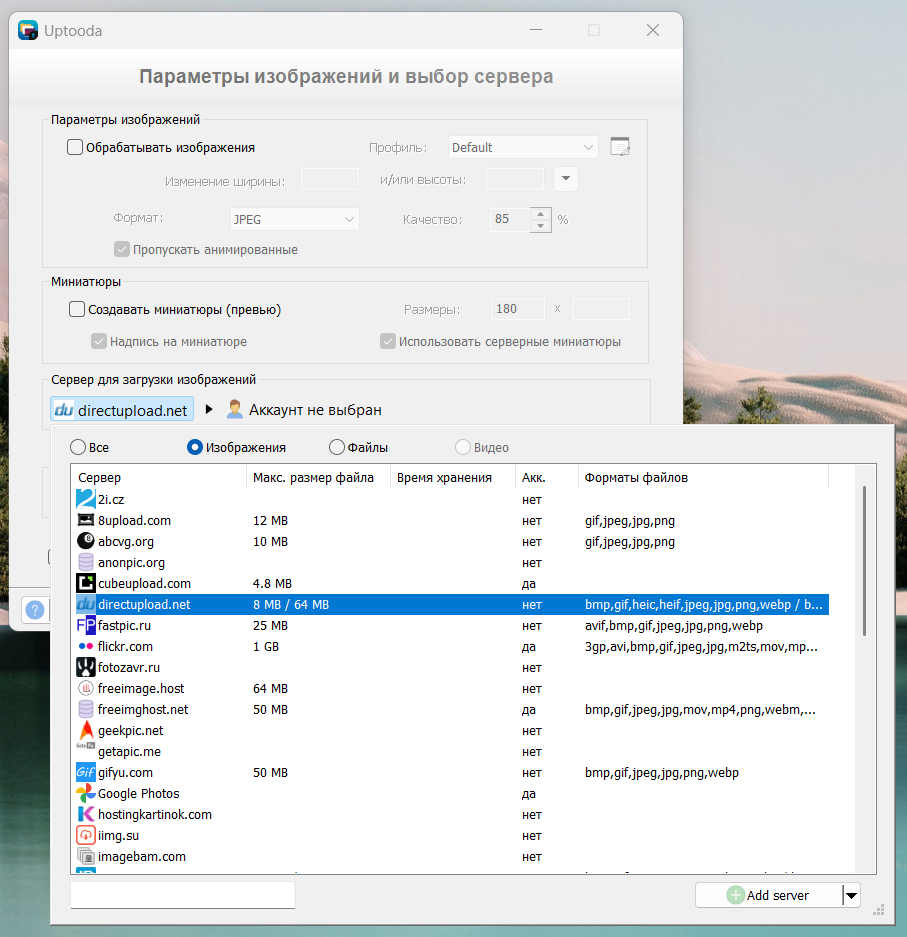Select the 'flickr.com' server name

(x=125, y=646)
